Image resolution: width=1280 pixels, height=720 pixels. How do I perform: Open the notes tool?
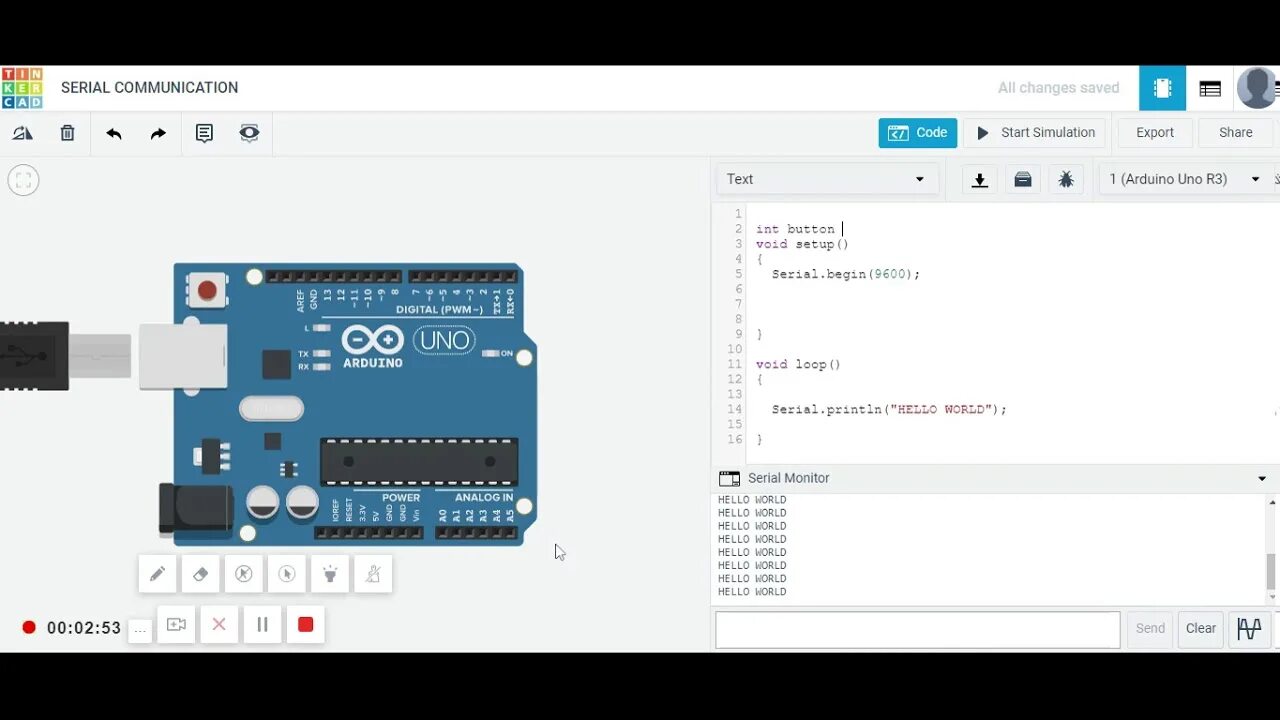point(204,133)
